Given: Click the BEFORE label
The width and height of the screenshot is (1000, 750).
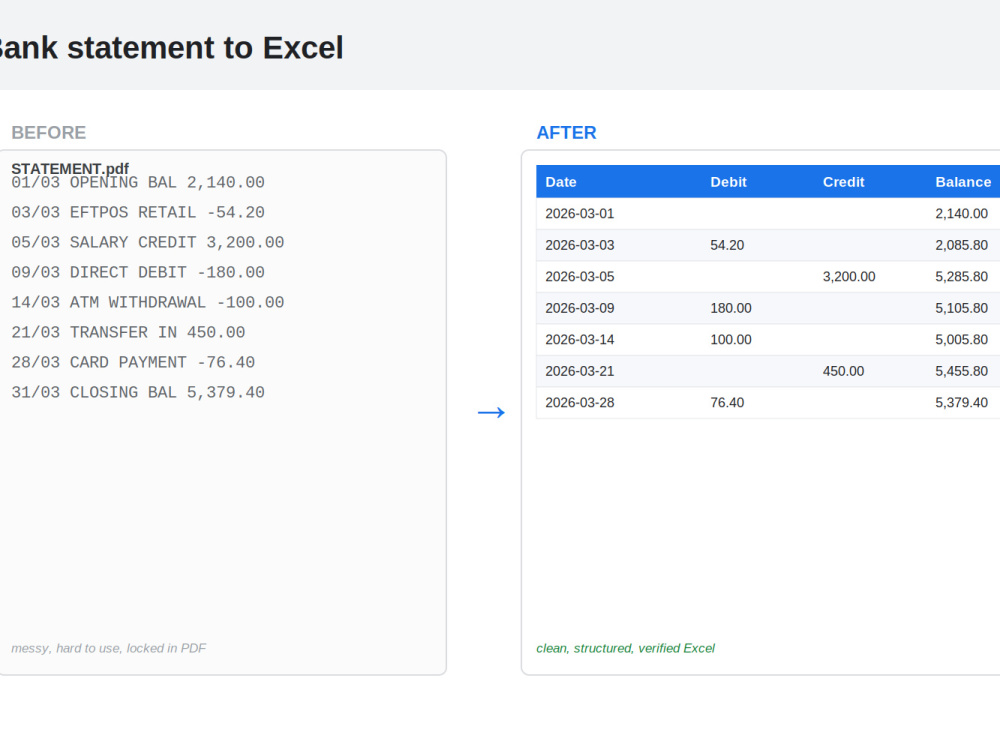Looking at the screenshot, I should click(48, 133).
